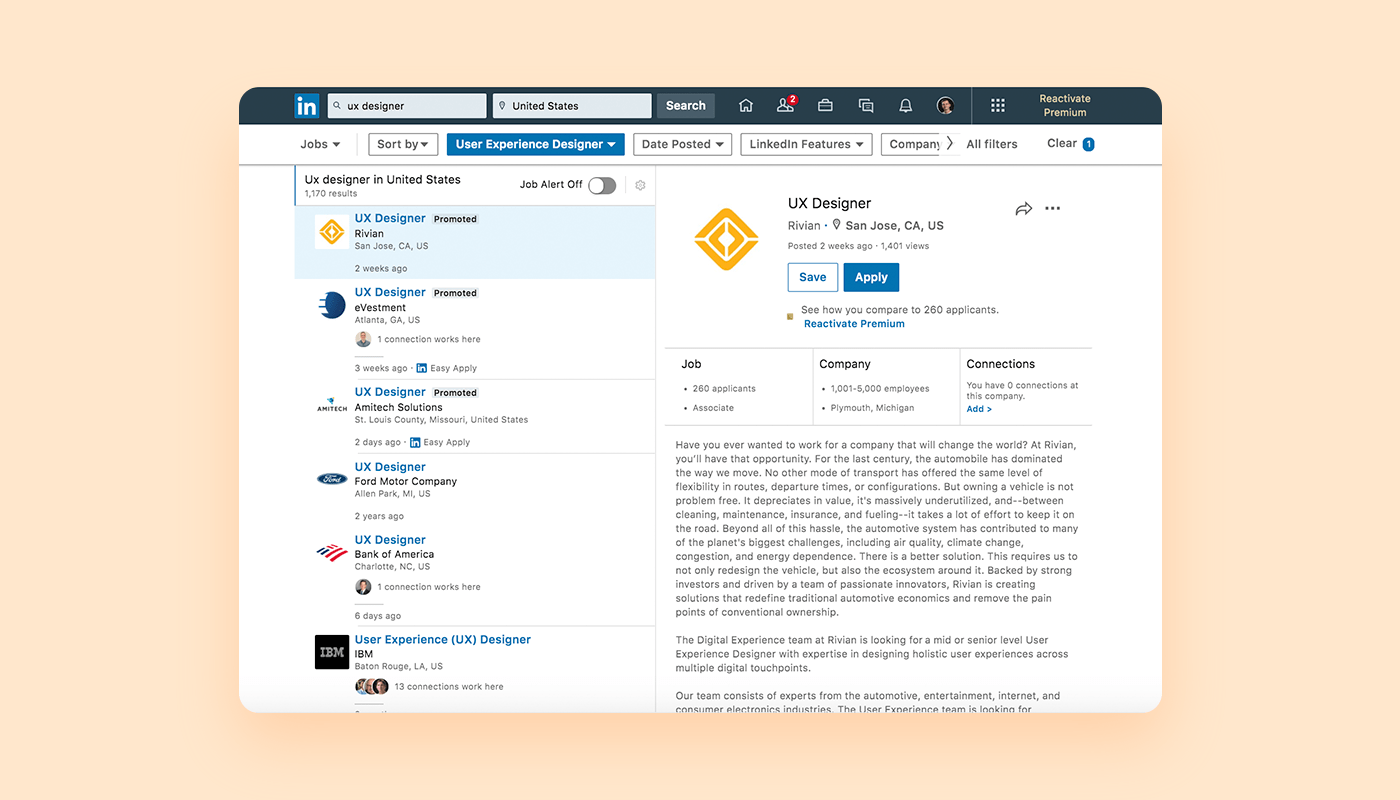Click '1,001-5,000 employees' text
The image size is (1400, 800).
[x=880, y=389]
